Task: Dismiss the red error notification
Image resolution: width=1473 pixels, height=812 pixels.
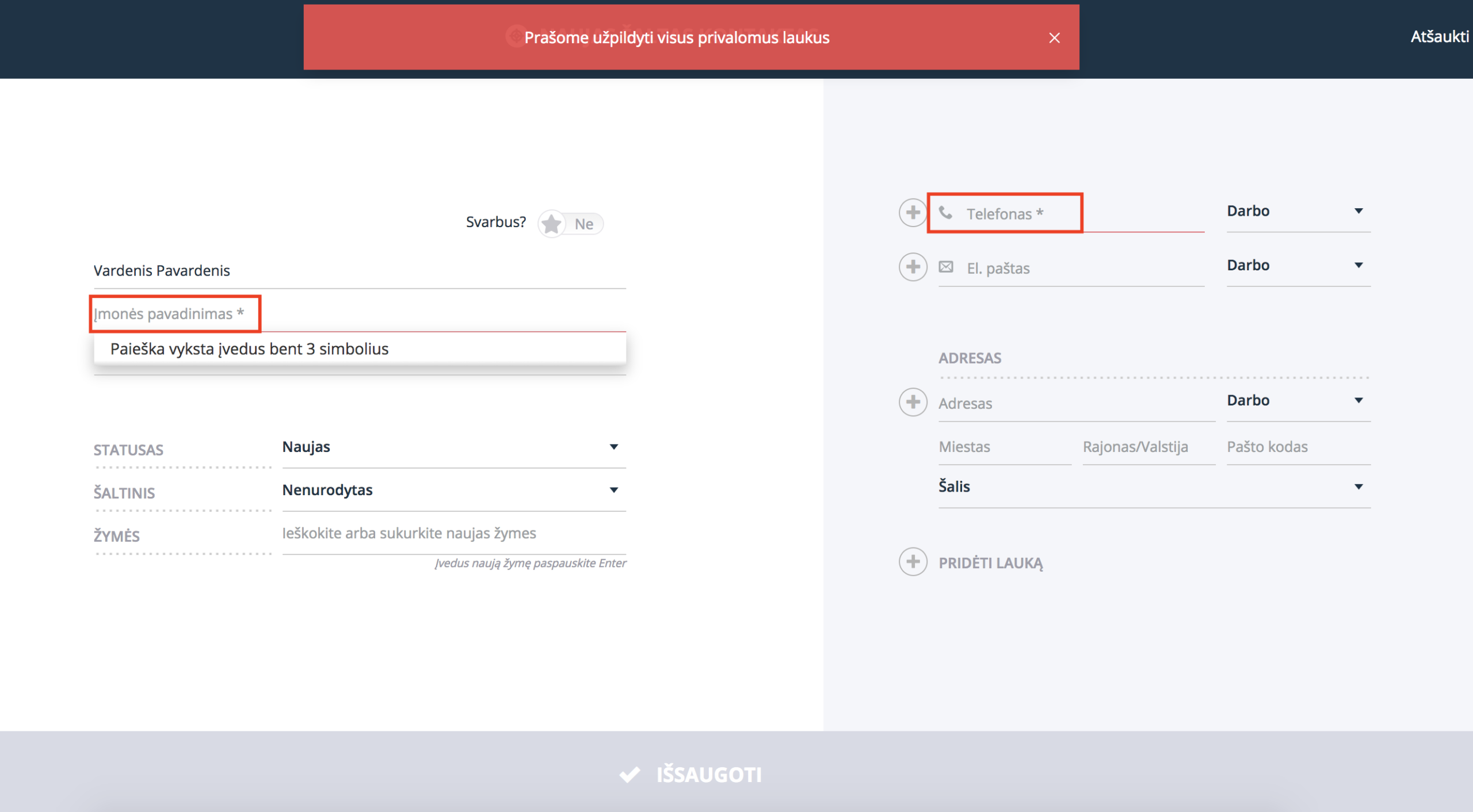Action: (1054, 38)
